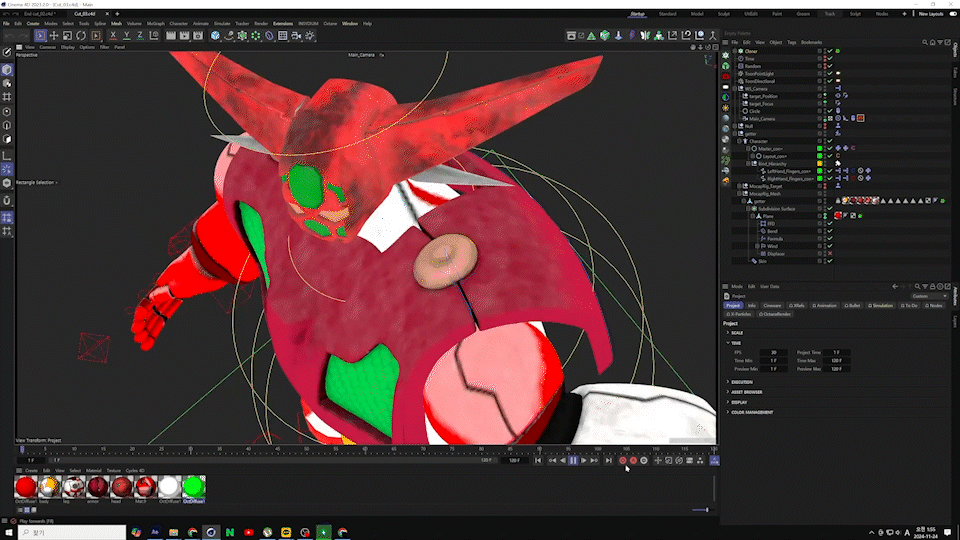Image resolution: width=960 pixels, height=540 pixels.
Task: Select the red OctDiffuse material swatch
Action: (26, 487)
